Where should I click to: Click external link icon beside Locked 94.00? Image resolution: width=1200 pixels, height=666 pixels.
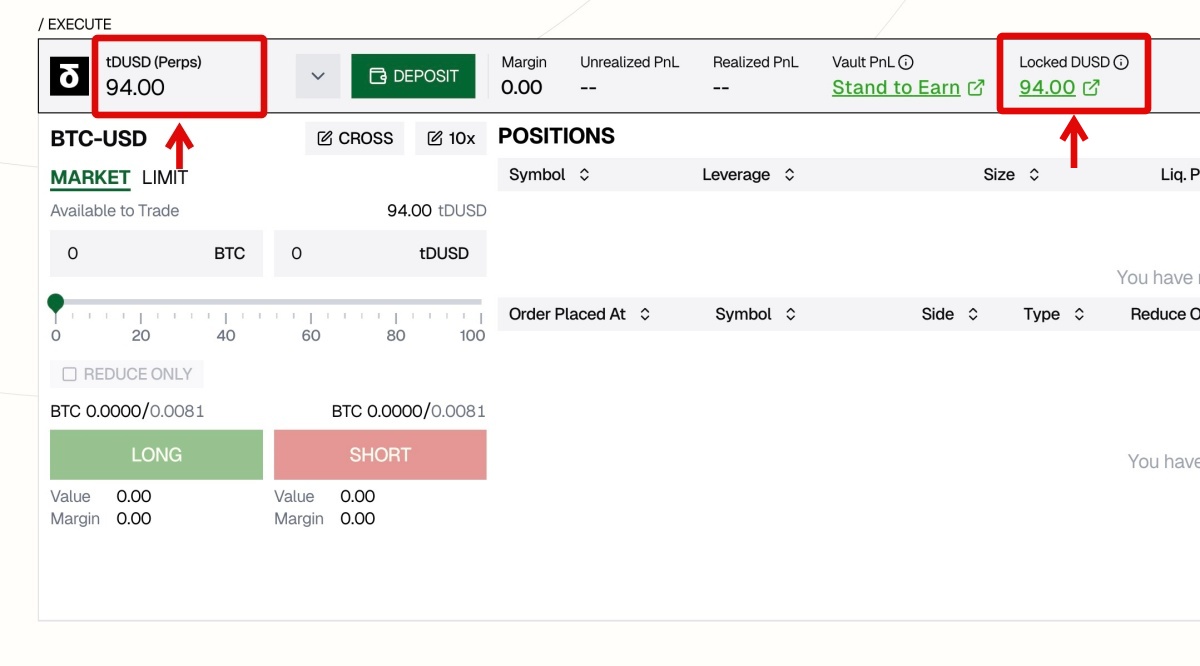[x=1091, y=88]
